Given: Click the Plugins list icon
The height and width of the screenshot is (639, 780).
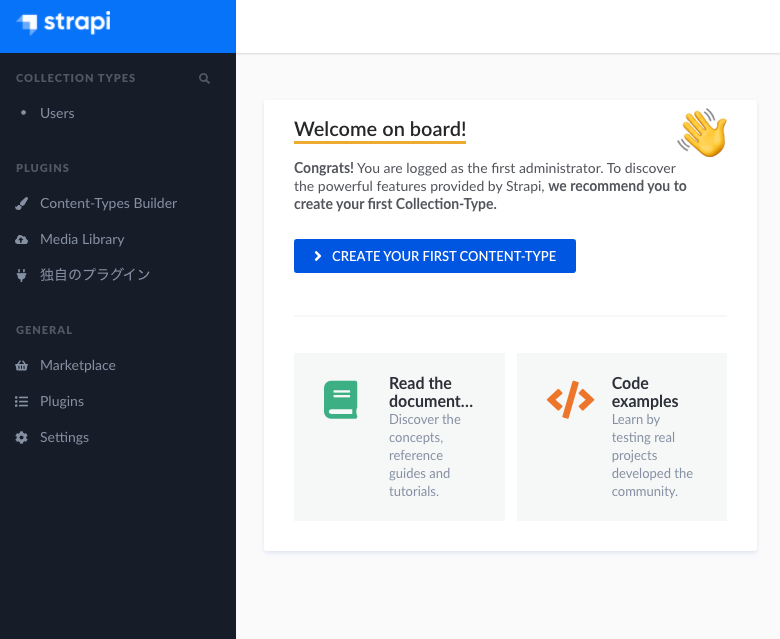Looking at the screenshot, I should point(21,402).
